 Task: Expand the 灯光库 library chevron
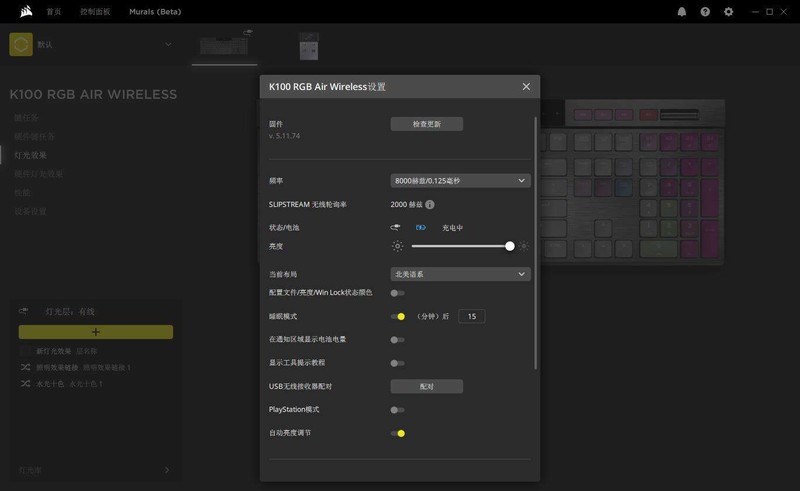(x=167, y=470)
